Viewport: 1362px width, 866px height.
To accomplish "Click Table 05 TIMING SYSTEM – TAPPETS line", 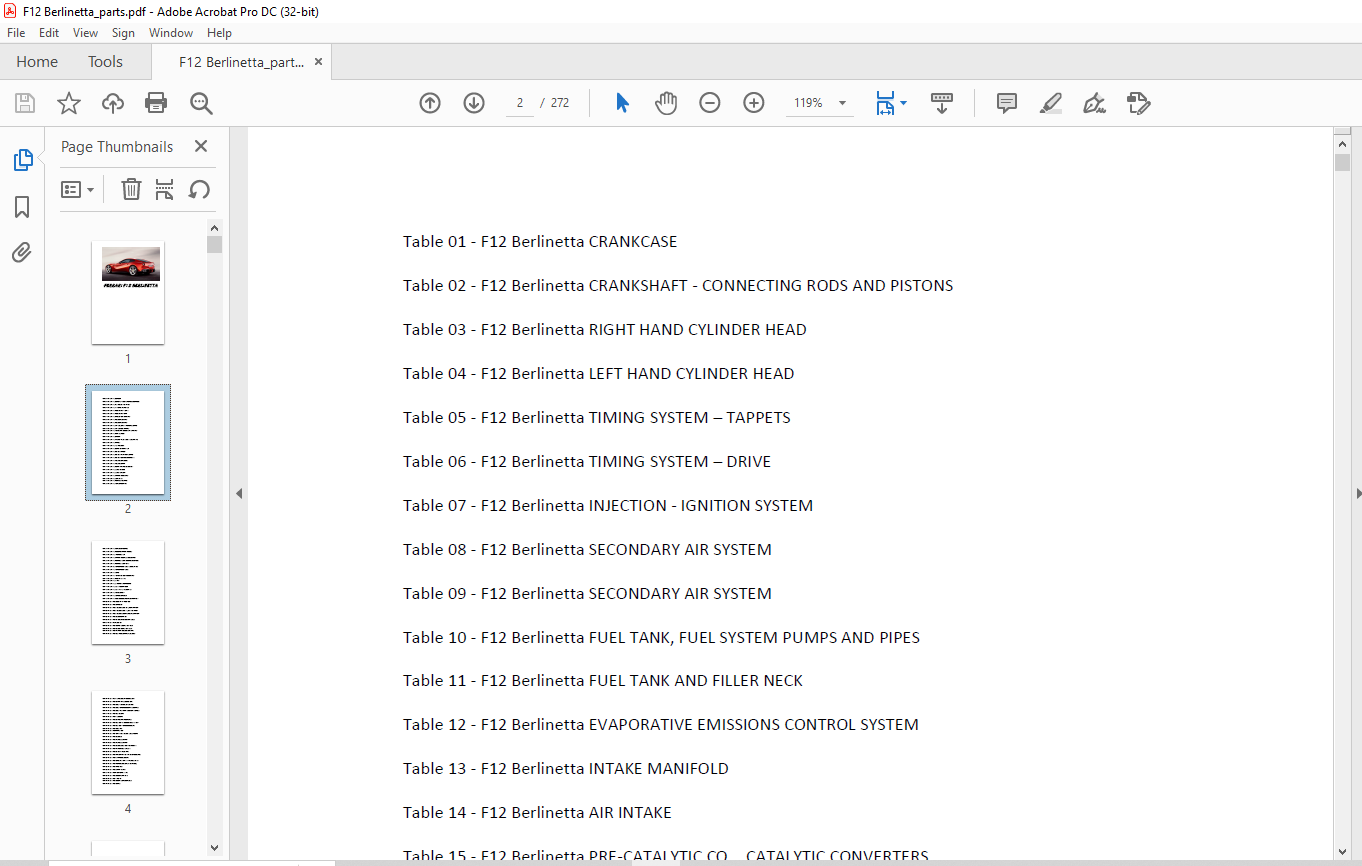I will 597,418.
